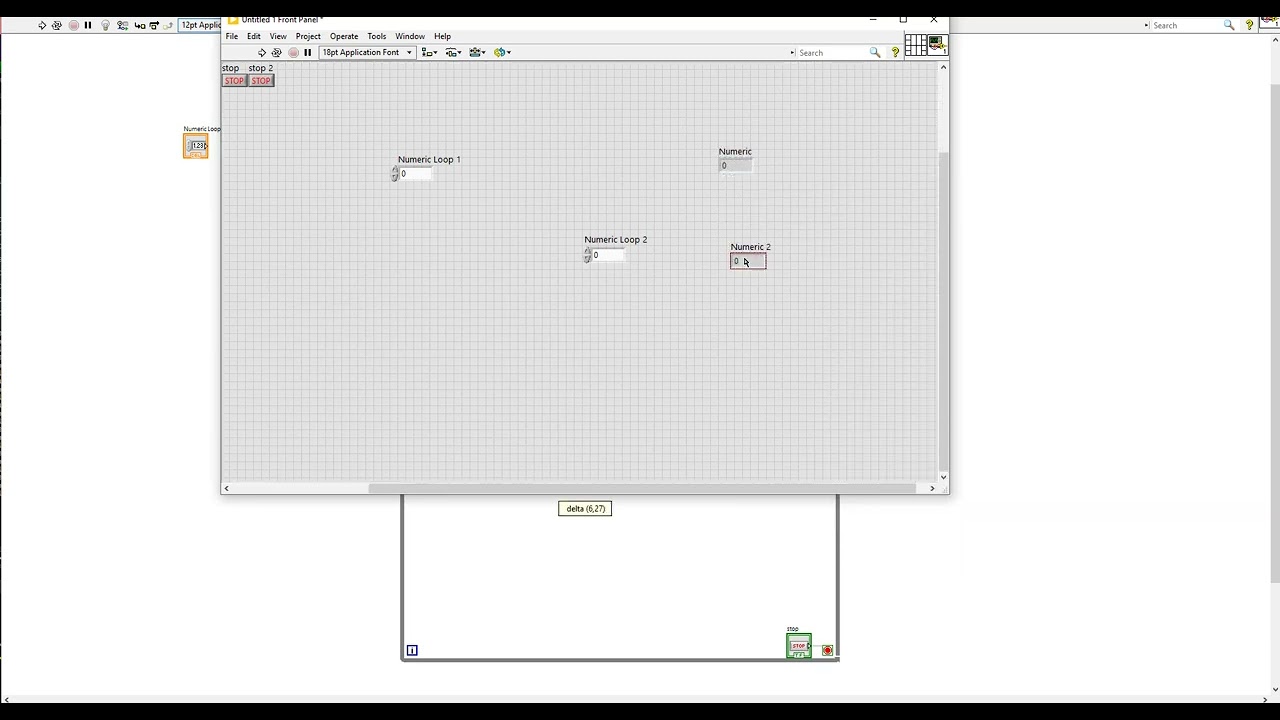This screenshot has height=720, width=1280.
Task: Open Project menu
Action: pos(308,36)
